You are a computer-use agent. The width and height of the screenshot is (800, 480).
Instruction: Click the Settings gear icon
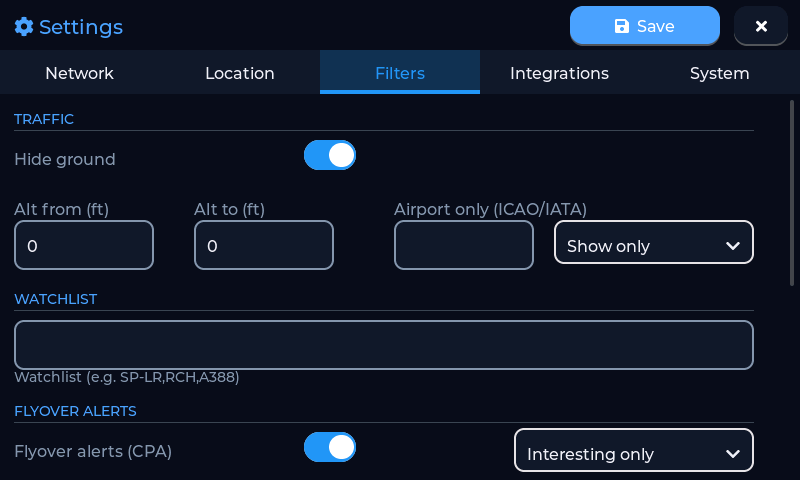[23, 27]
